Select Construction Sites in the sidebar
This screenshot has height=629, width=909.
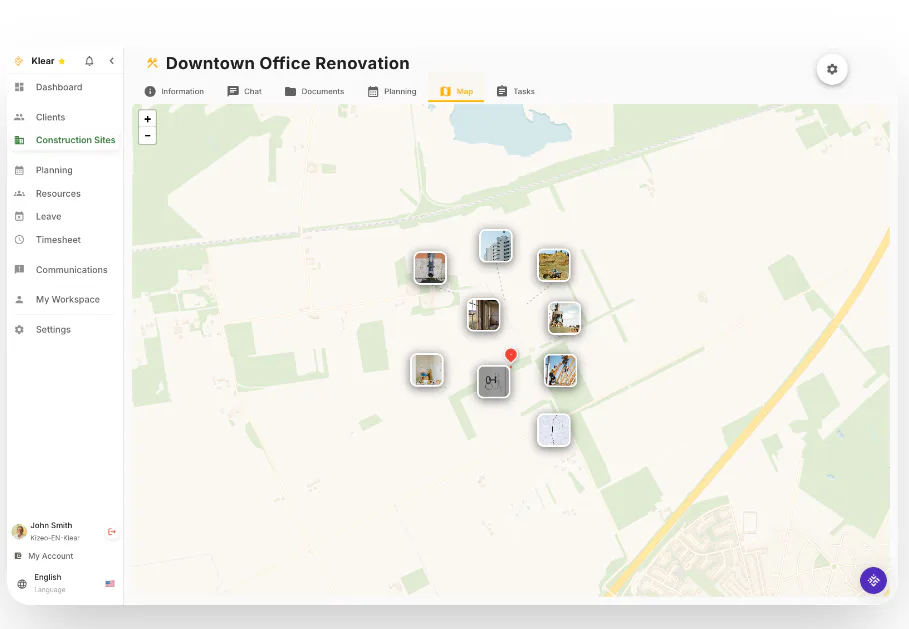64,140
